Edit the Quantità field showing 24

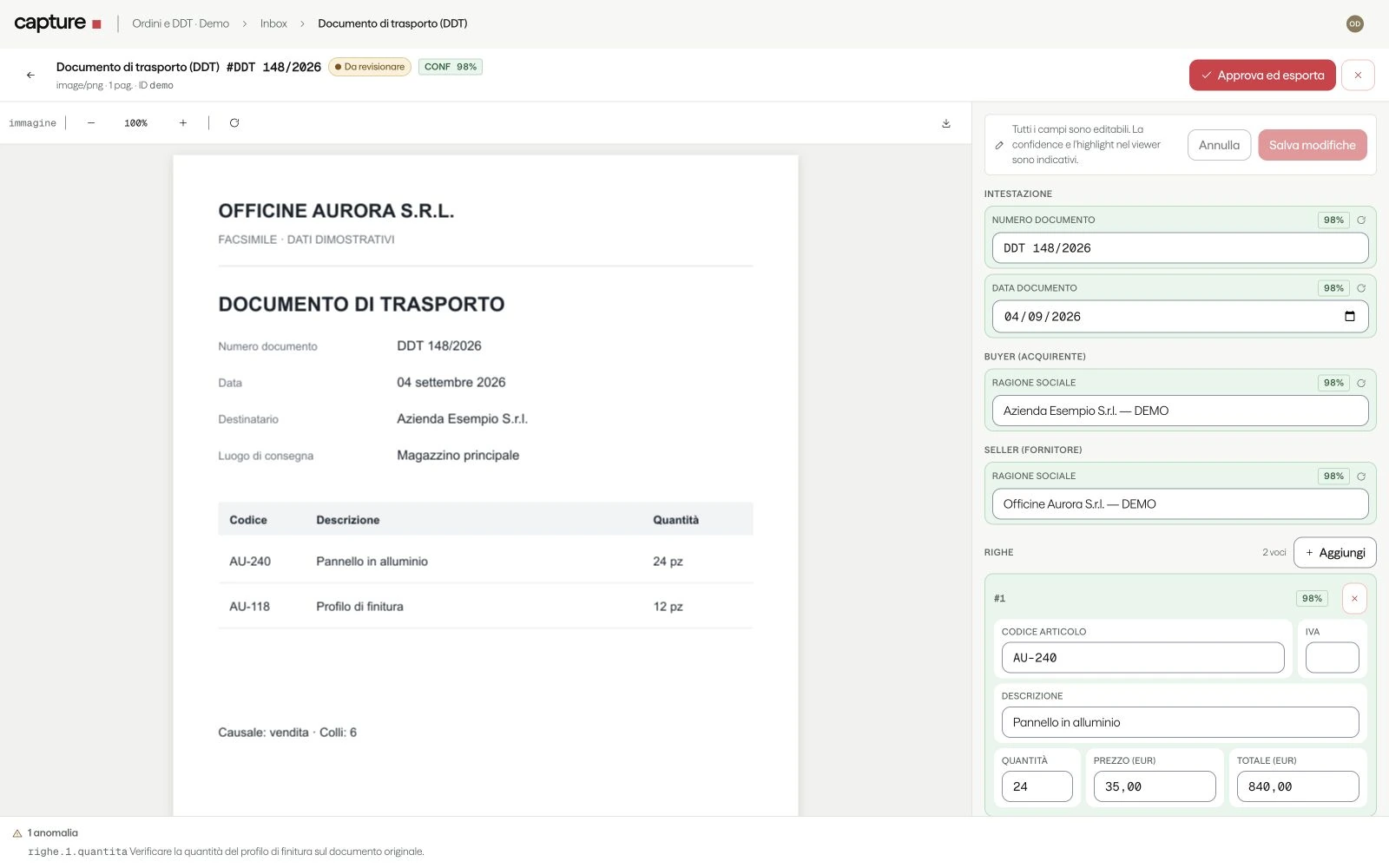(1037, 786)
